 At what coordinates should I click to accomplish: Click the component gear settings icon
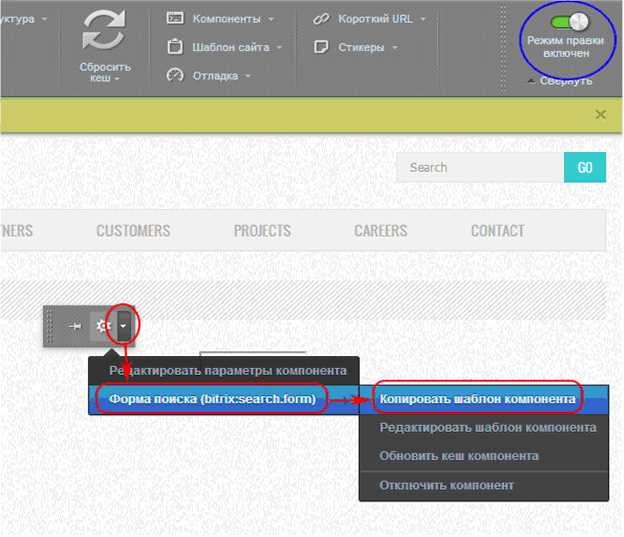pyautogui.click(x=103, y=326)
